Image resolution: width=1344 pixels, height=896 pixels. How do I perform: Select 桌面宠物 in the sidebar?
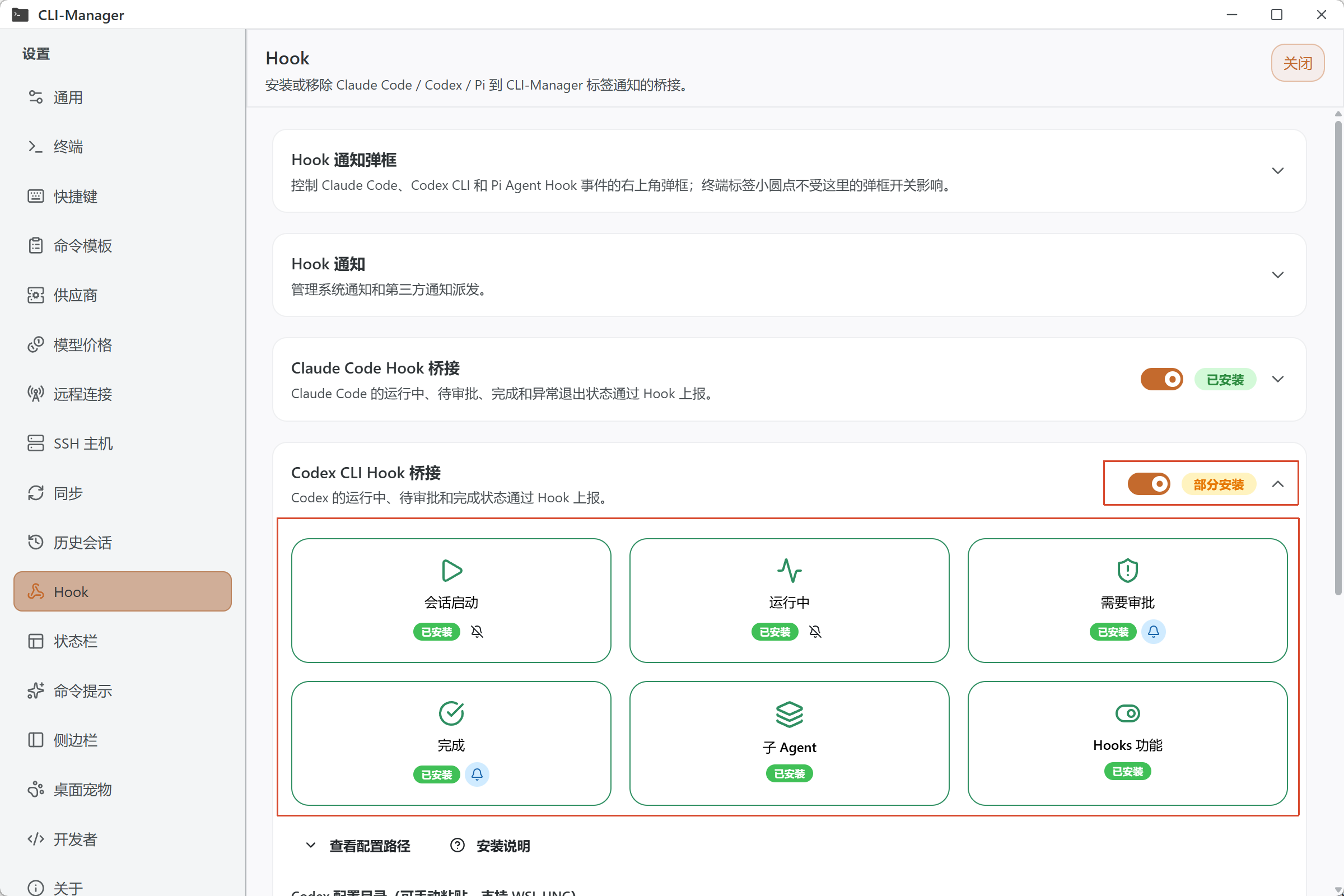[122, 790]
